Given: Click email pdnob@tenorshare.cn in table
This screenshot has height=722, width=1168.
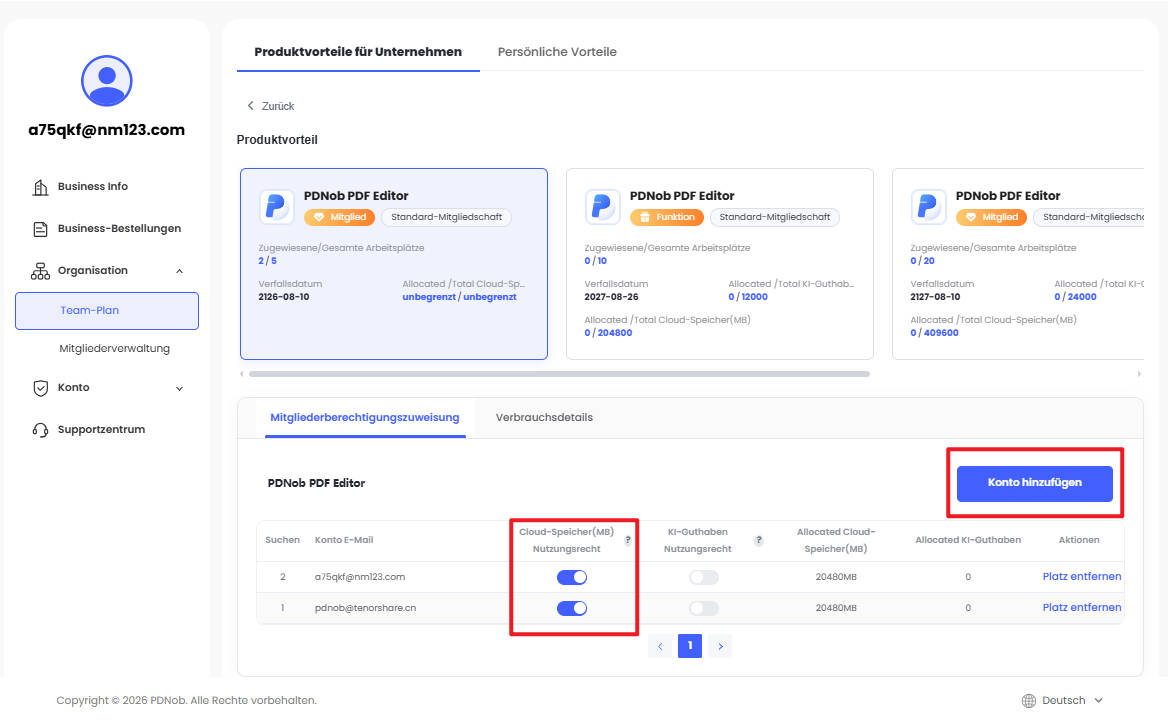Looking at the screenshot, I should coord(365,609).
